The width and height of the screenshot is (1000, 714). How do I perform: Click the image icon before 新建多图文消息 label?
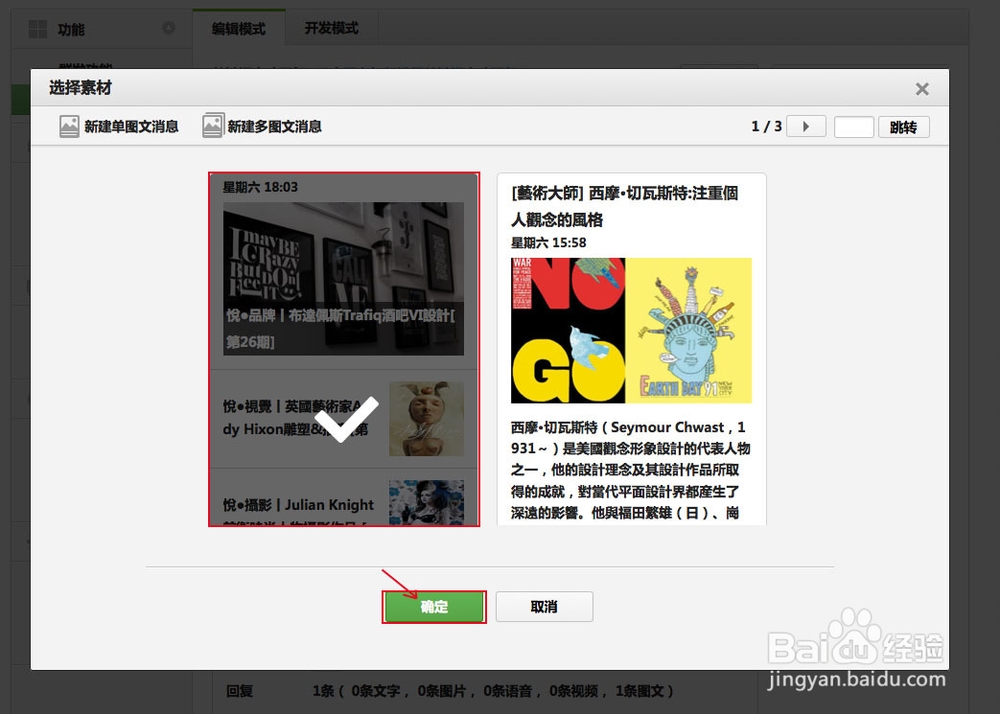coord(213,126)
